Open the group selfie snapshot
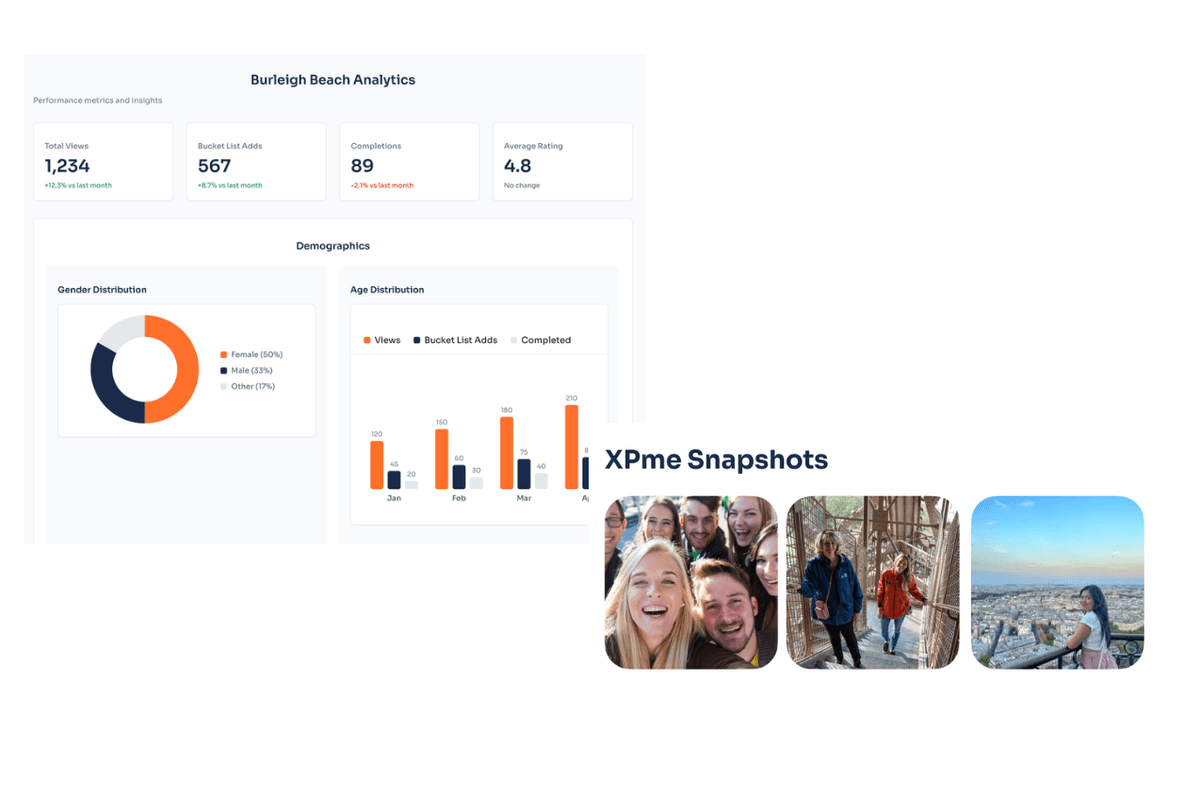1200x793 pixels. click(x=691, y=582)
